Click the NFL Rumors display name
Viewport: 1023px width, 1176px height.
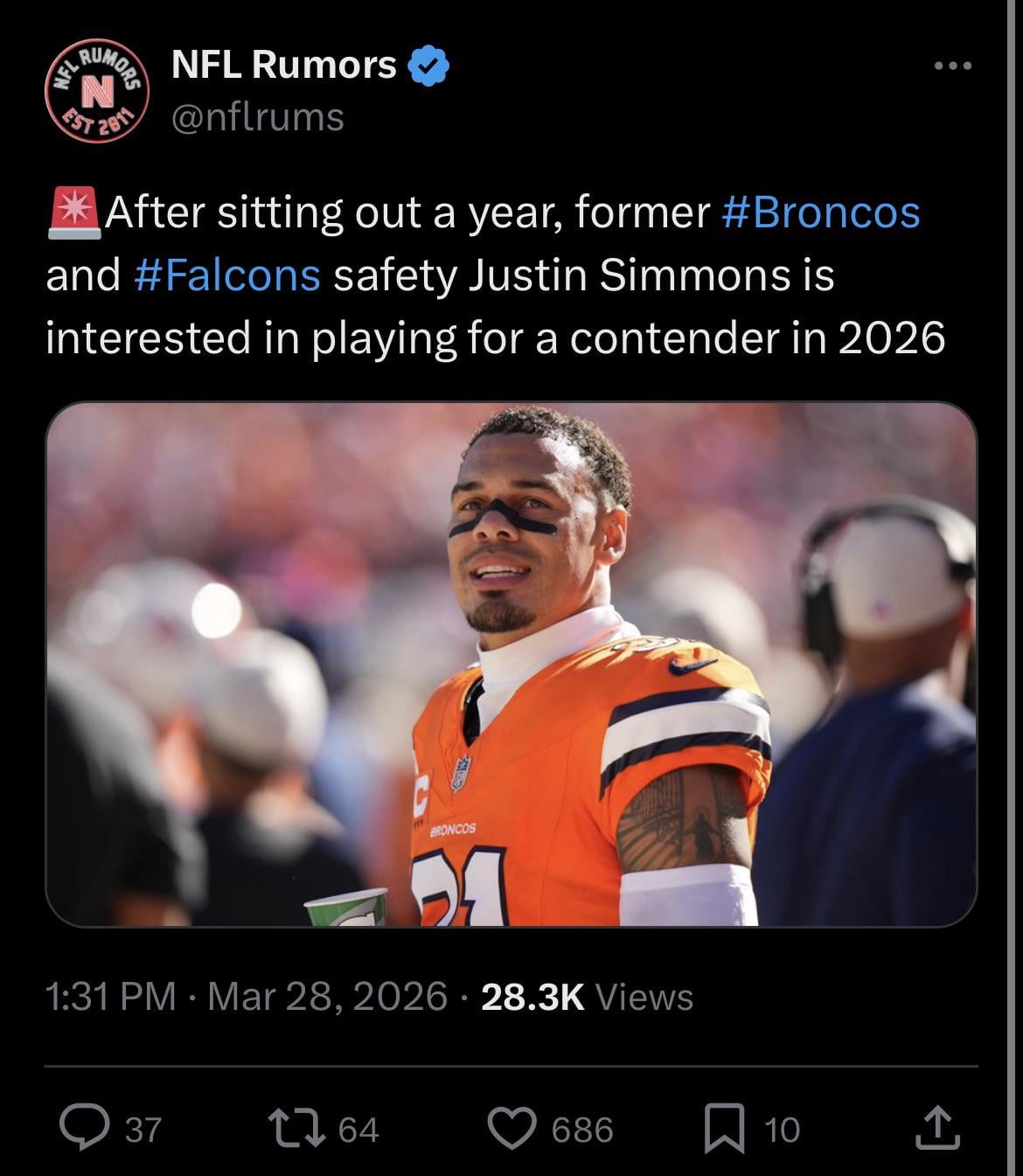284,65
